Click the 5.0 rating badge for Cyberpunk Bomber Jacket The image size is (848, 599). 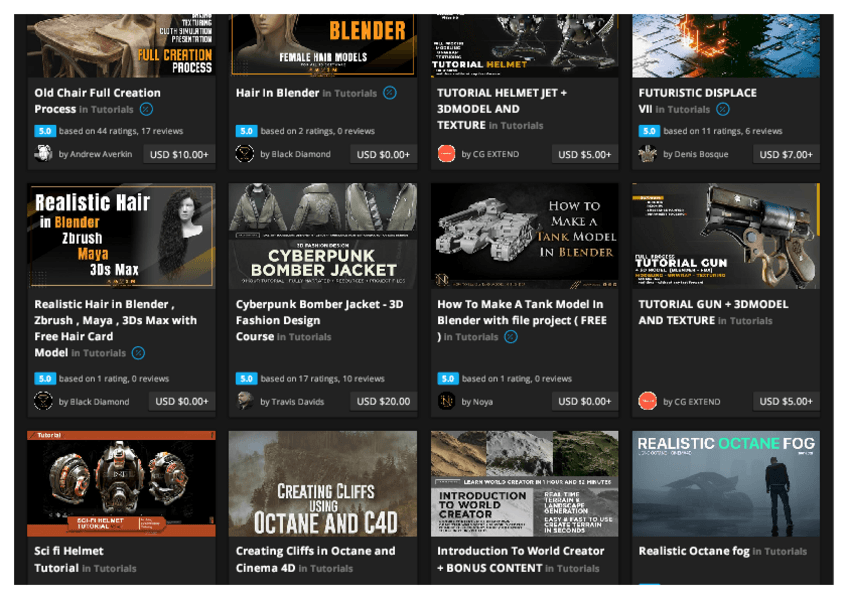point(246,379)
